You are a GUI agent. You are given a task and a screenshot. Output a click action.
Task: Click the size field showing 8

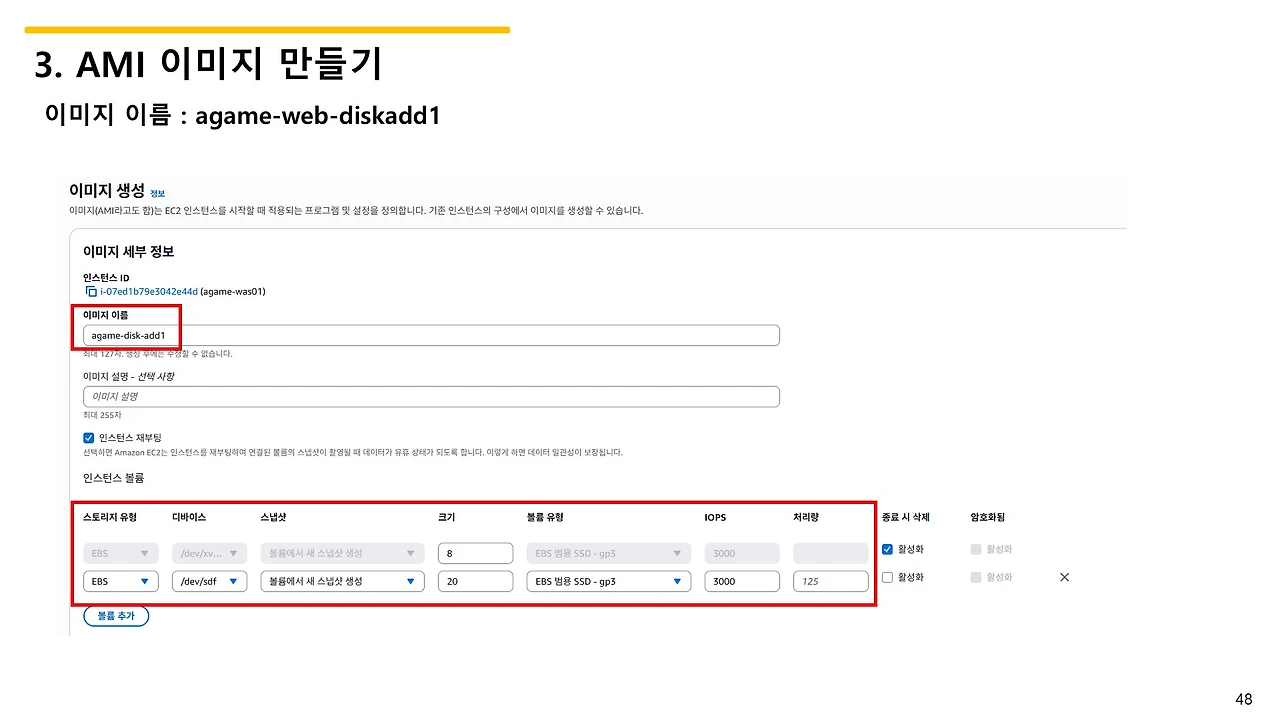click(475, 553)
